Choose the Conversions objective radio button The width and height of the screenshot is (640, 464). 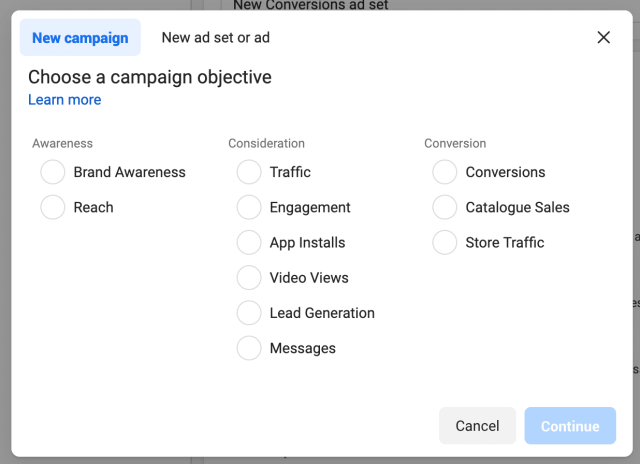445,172
